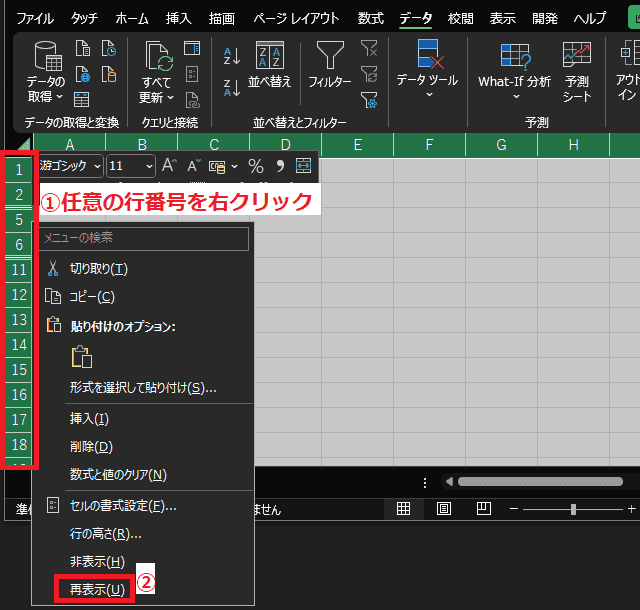The width and height of the screenshot is (640, 610).
Task: Click increase font size icon in mini toolbar
Action: (169, 166)
